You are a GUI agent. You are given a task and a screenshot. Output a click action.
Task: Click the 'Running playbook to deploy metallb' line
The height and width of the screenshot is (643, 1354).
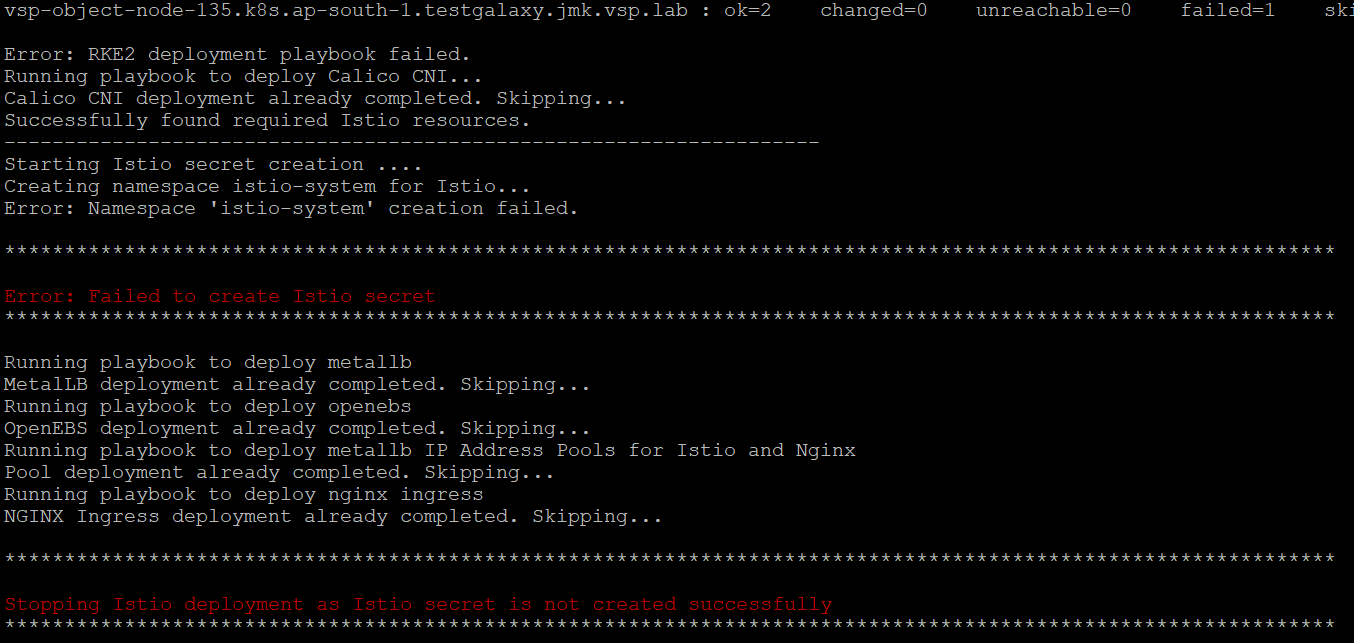click(x=207, y=362)
